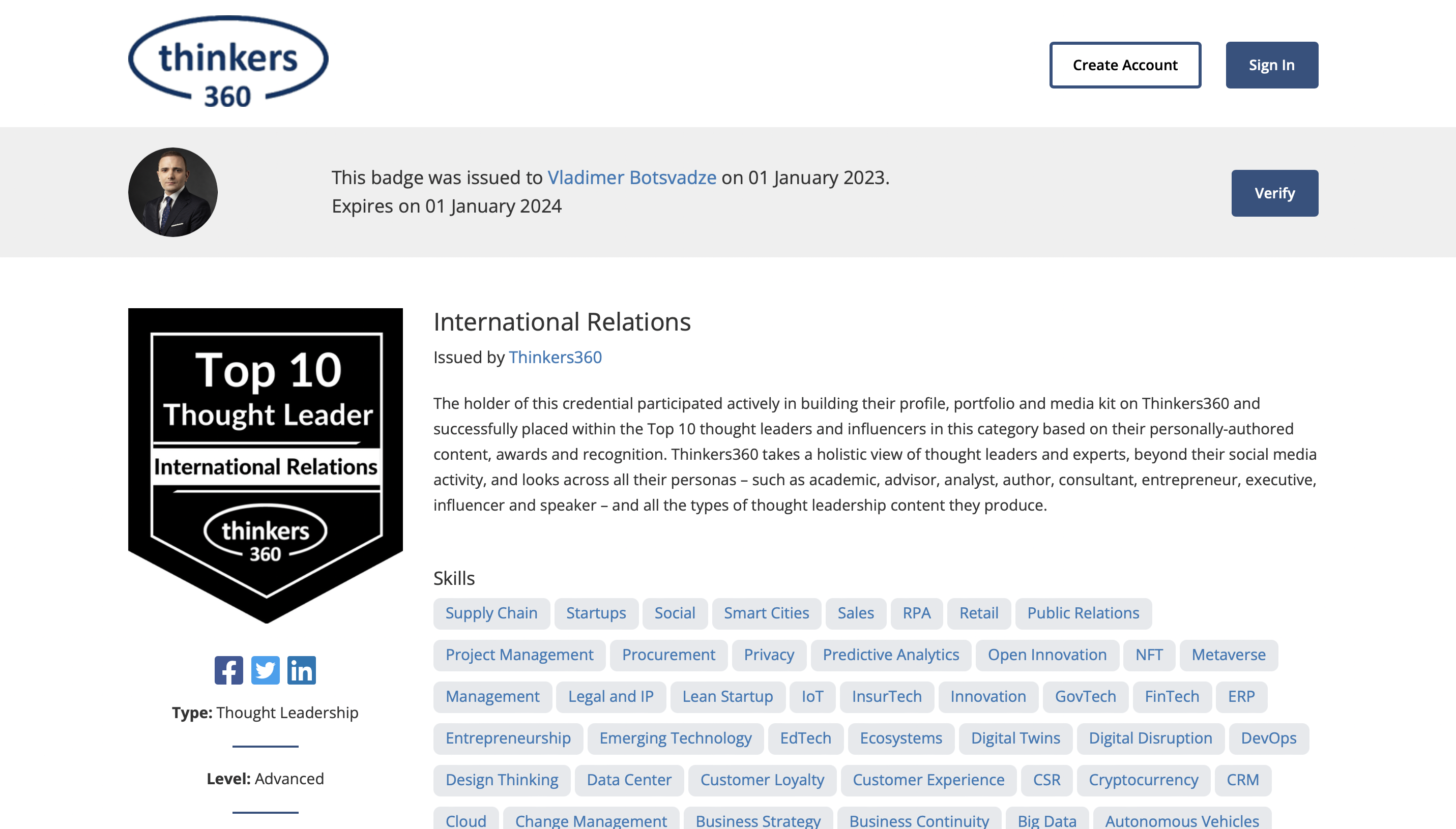1456x829 pixels.
Task: Choose the InsurTech skill tag
Action: coord(887,697)
